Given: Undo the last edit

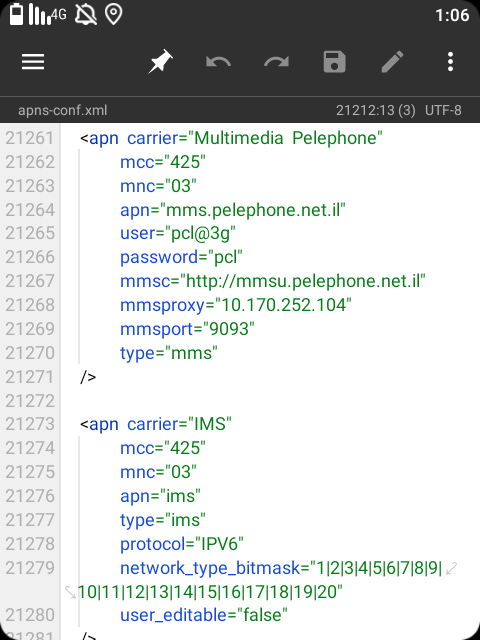Looking at the screenshot, I should pos(218,62).
